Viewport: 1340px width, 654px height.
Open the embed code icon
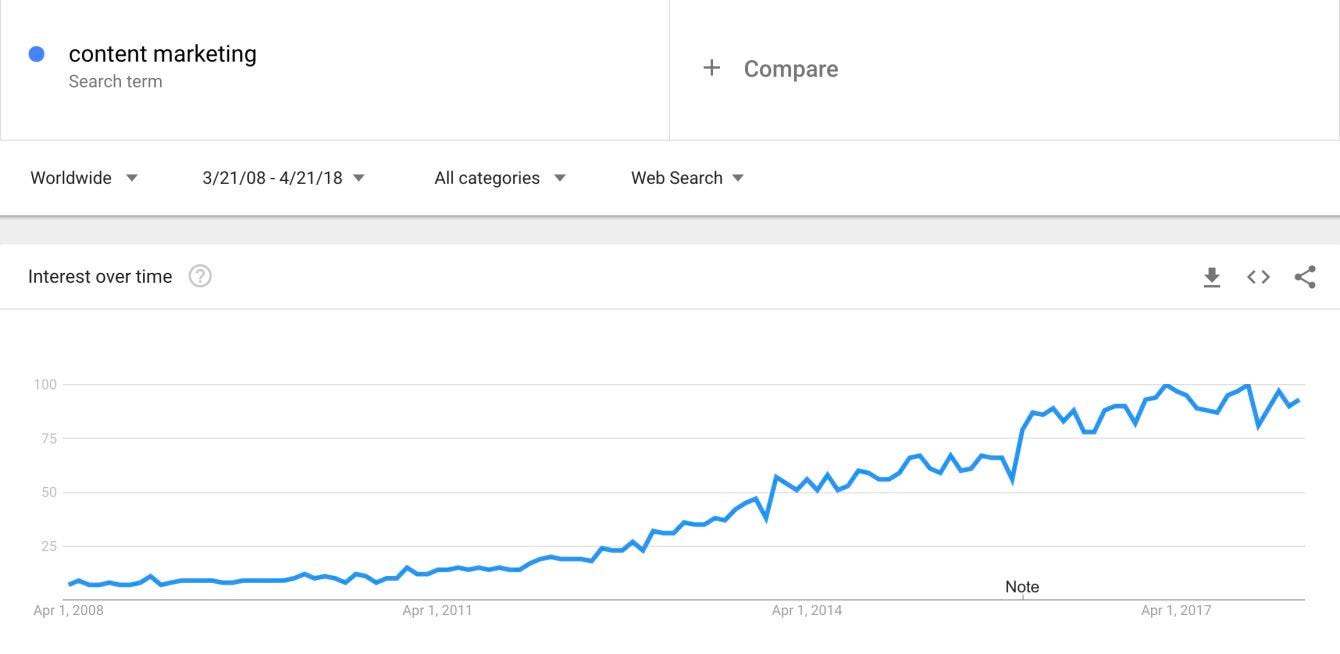[1258, 277]
